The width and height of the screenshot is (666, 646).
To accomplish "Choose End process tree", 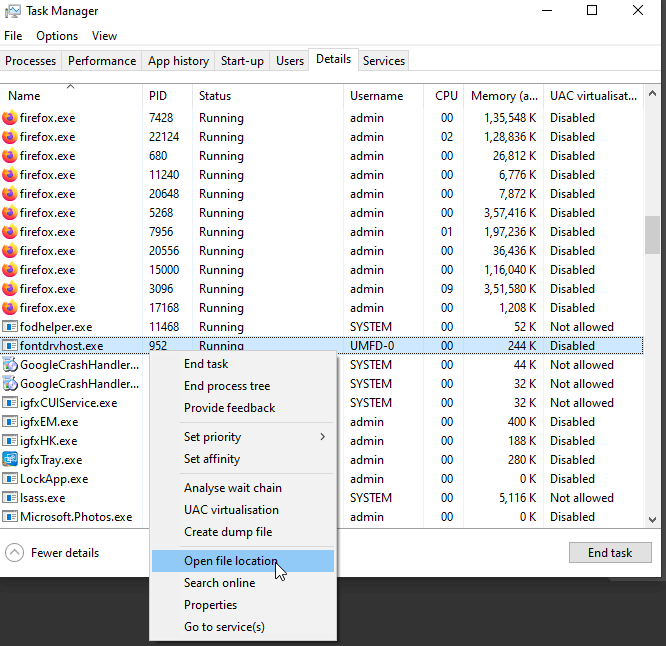I will [x=243, y=386].
